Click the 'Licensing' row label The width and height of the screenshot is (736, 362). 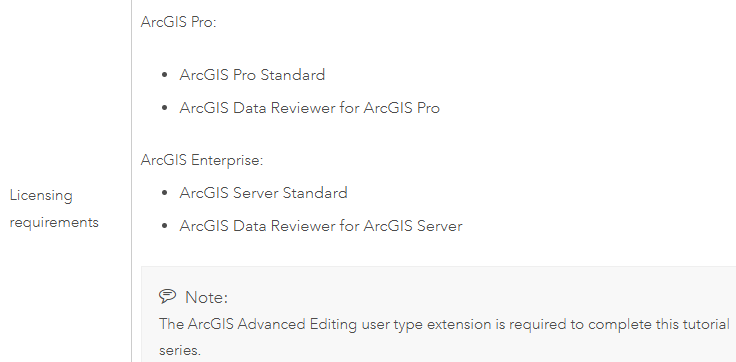click(41, 196)
